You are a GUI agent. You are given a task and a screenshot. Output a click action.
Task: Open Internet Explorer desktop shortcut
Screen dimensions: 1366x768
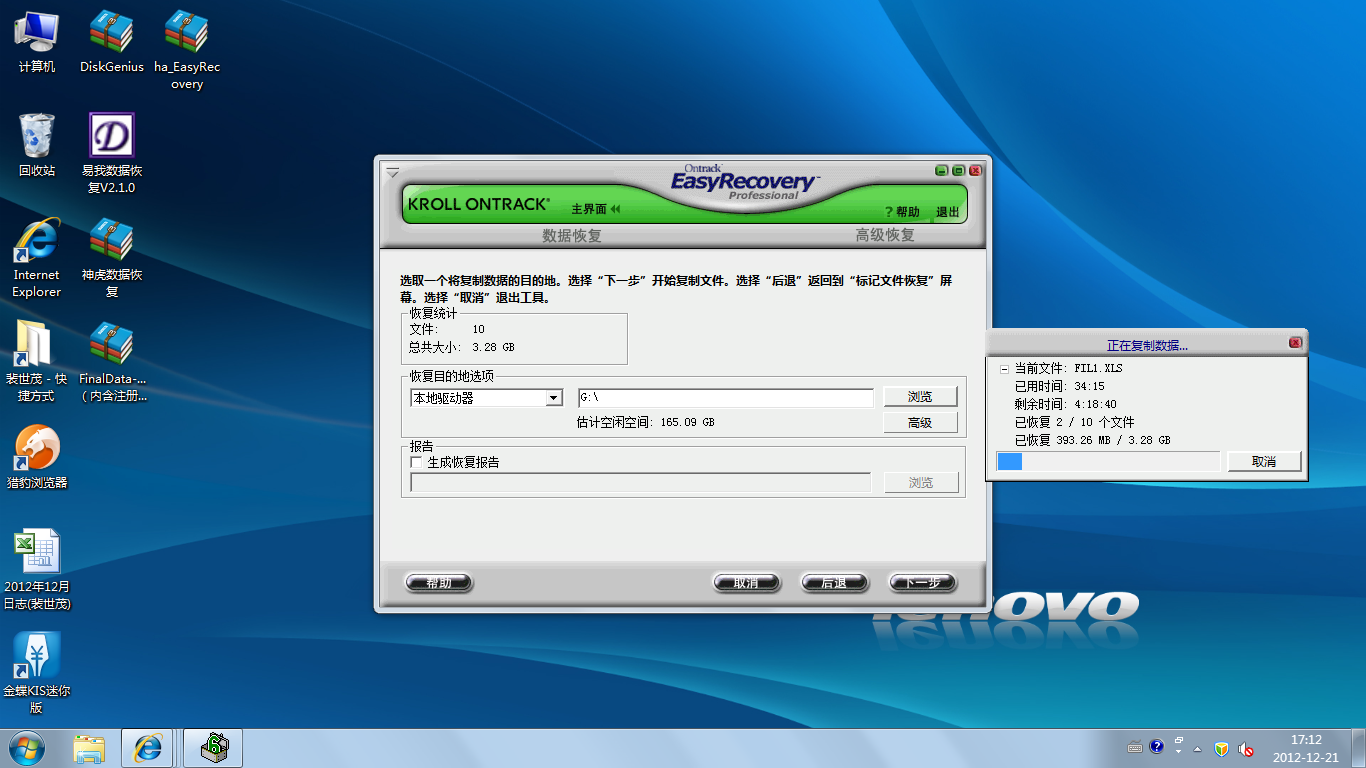(37, 257)
